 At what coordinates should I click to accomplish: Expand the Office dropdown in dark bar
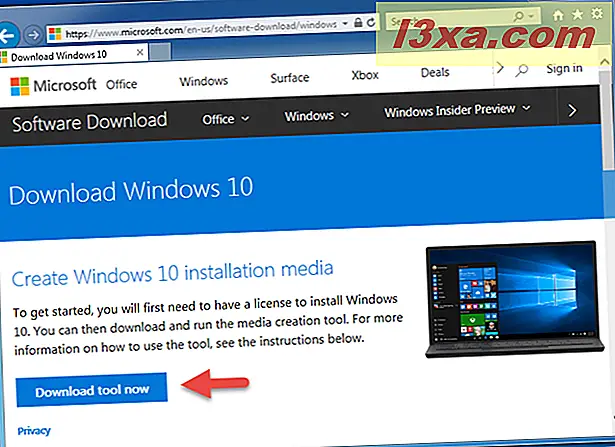[x=226, y=119]
